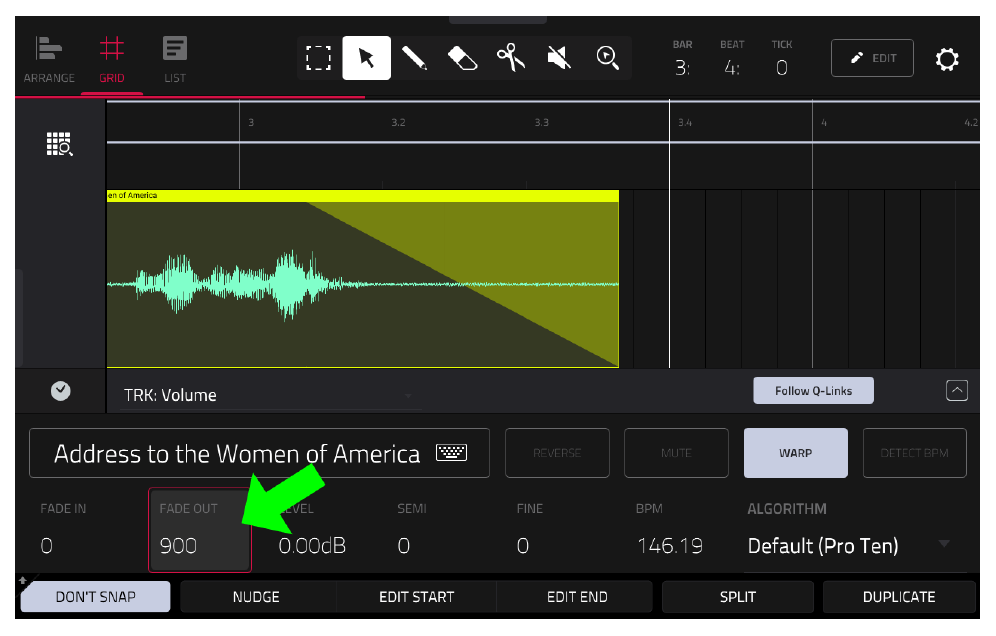Select the scissors split tool
Image resolution: width=996 pixels, height=636 pixels.
click(511, 58)
